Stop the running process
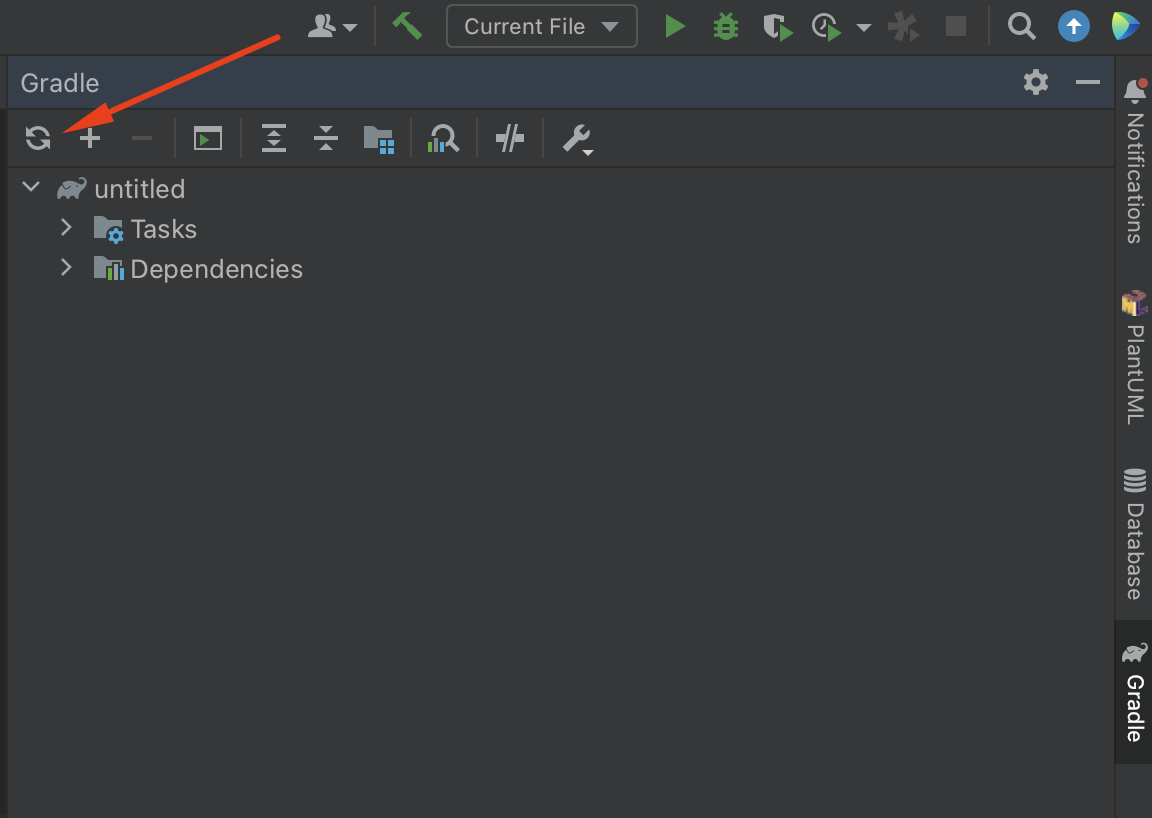 click(x=956, y=26)
